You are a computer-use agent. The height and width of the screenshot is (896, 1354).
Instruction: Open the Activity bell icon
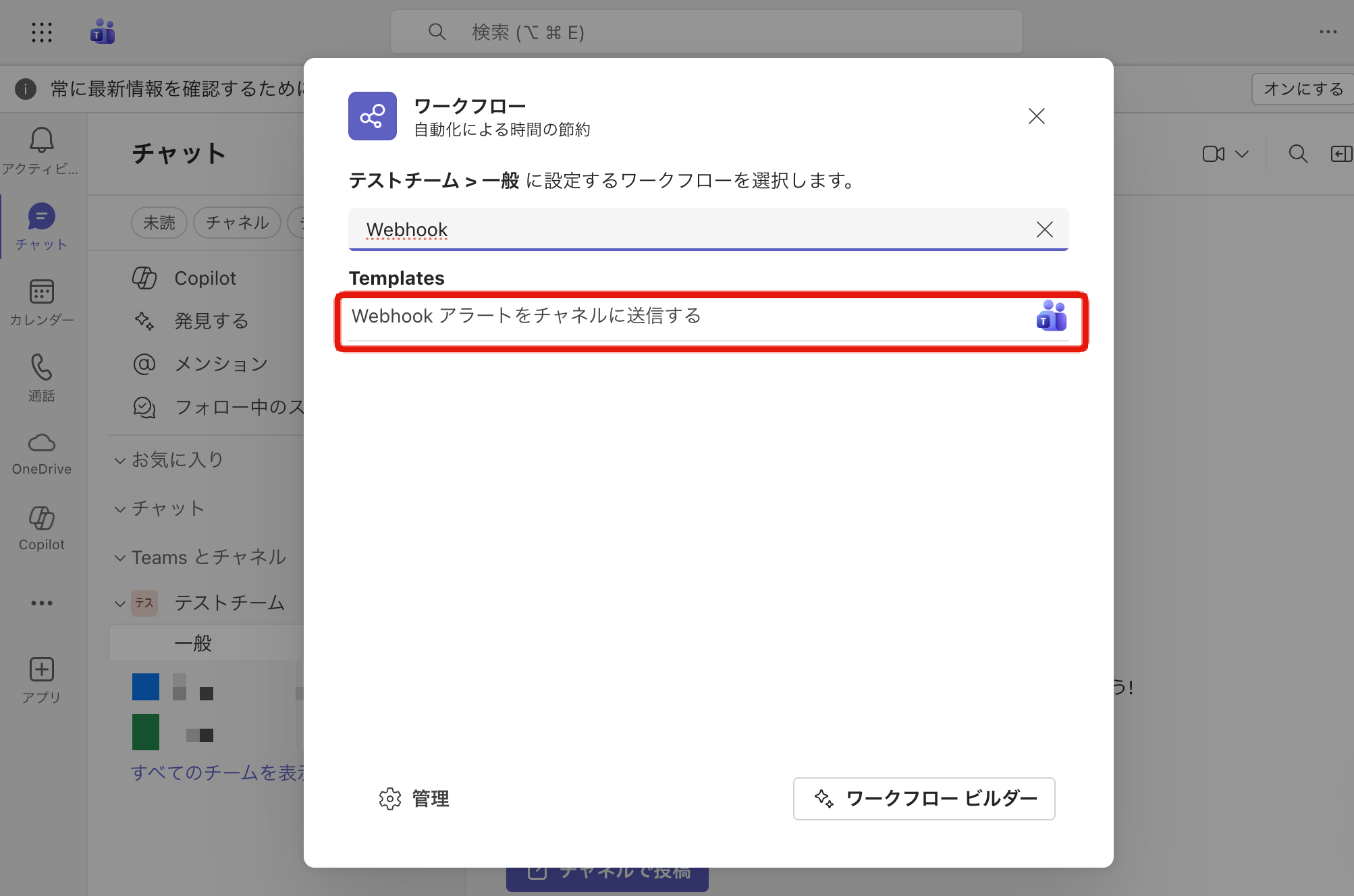coord(41,140)
